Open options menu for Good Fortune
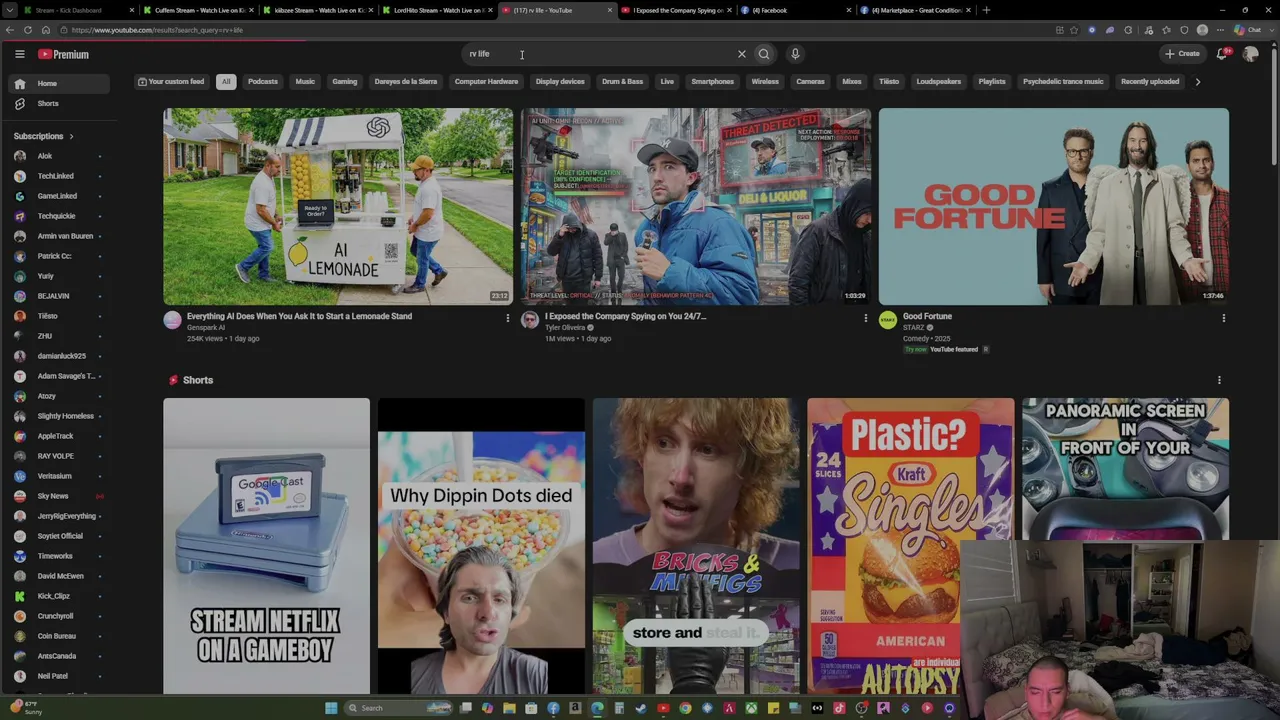Image resolution: width=1280 pixels, height=720 pixels. [x=1223, y=319]
